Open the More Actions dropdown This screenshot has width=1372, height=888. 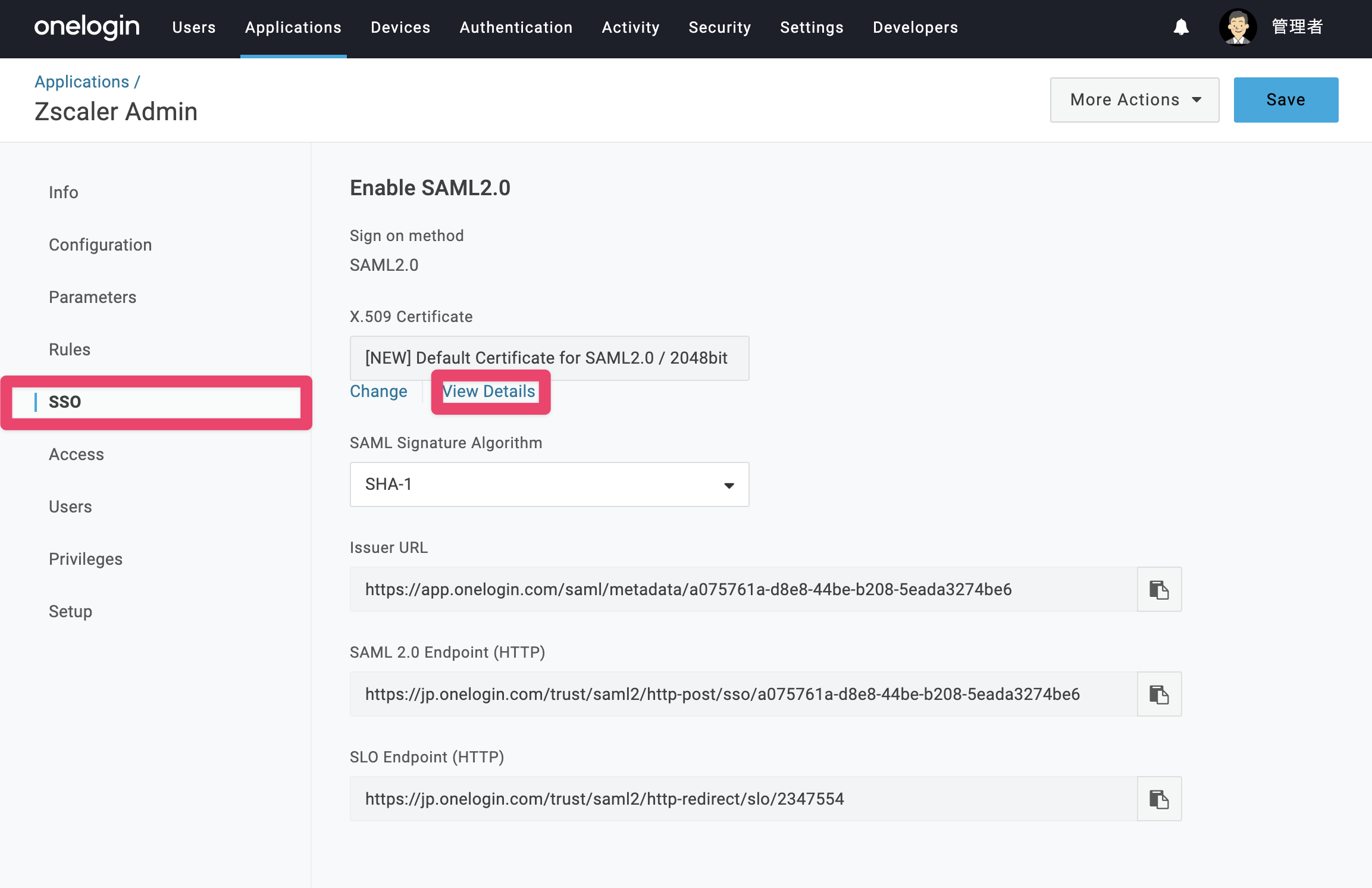coord(1135,100)
